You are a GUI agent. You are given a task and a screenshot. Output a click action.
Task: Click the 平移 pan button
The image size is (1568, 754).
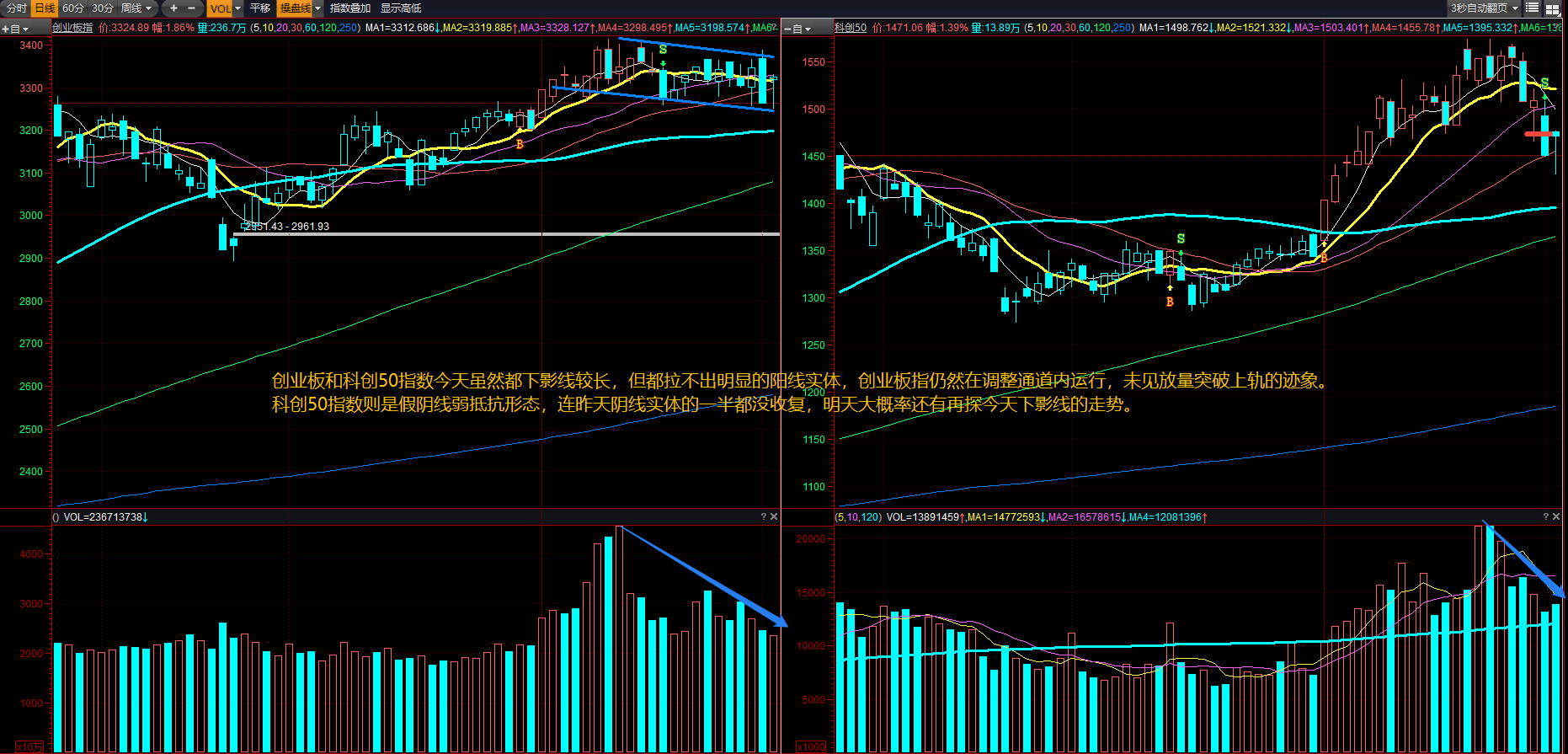coord(260,8)
